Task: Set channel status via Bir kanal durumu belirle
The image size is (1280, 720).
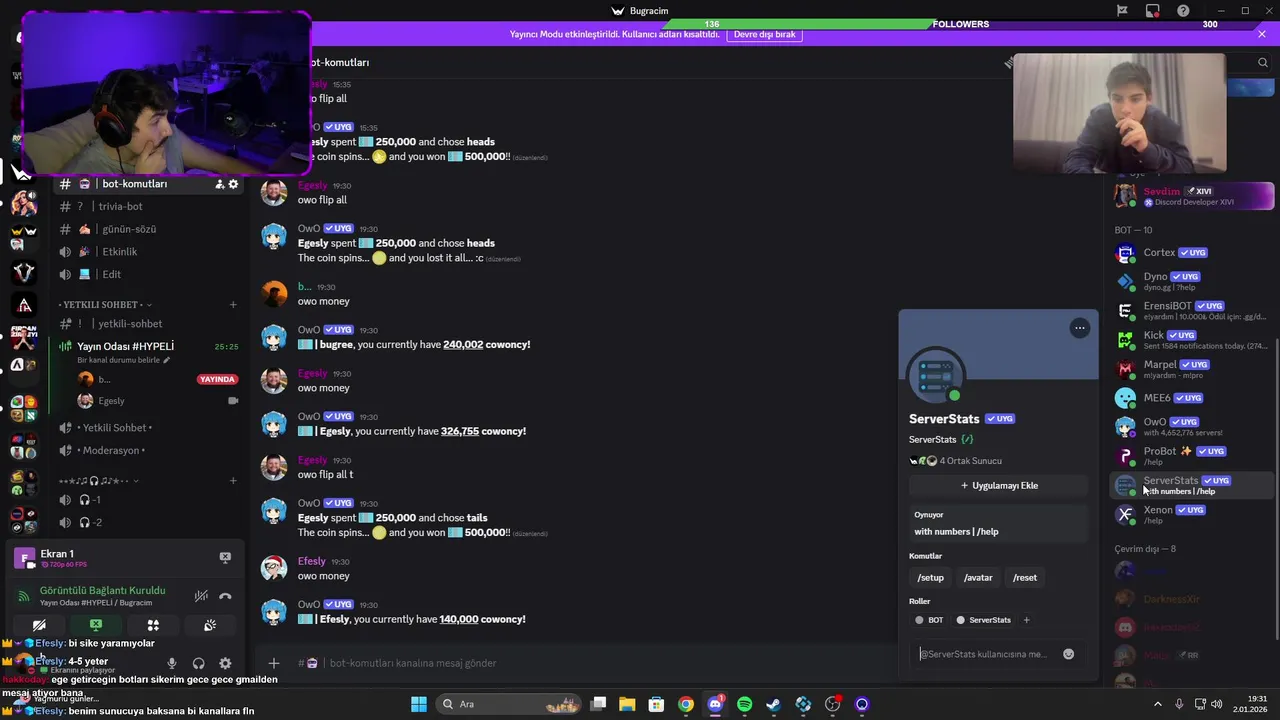Action: coord(123,360)
